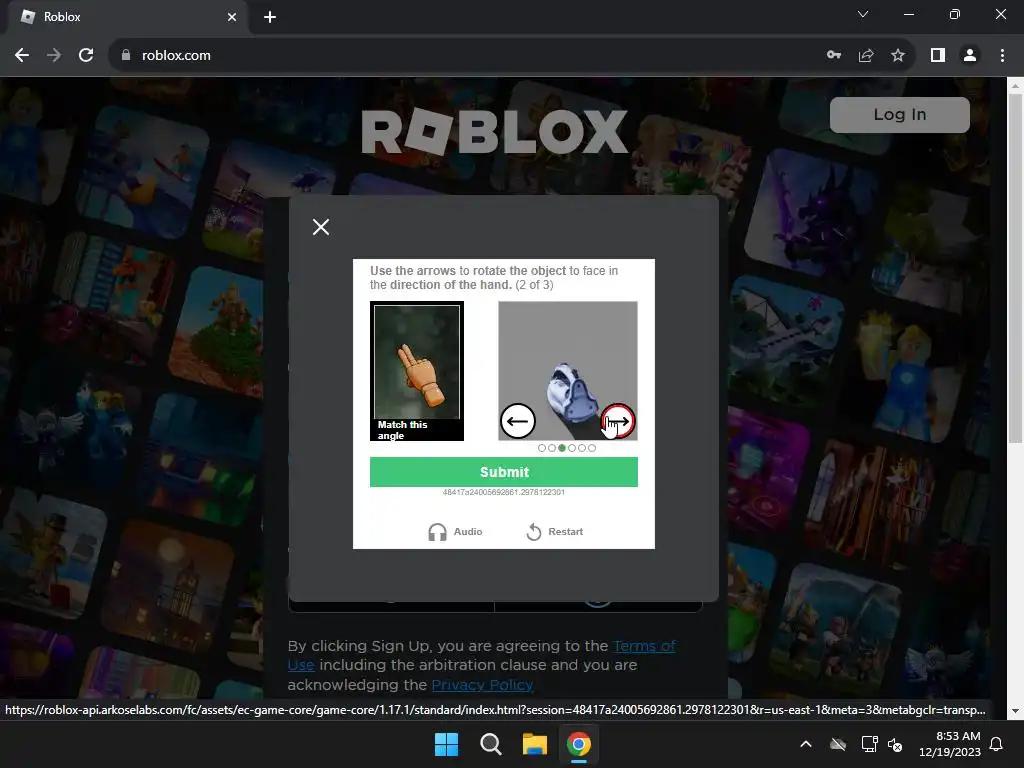
Task: Go back to the previous page
Action: coord(22,56)
